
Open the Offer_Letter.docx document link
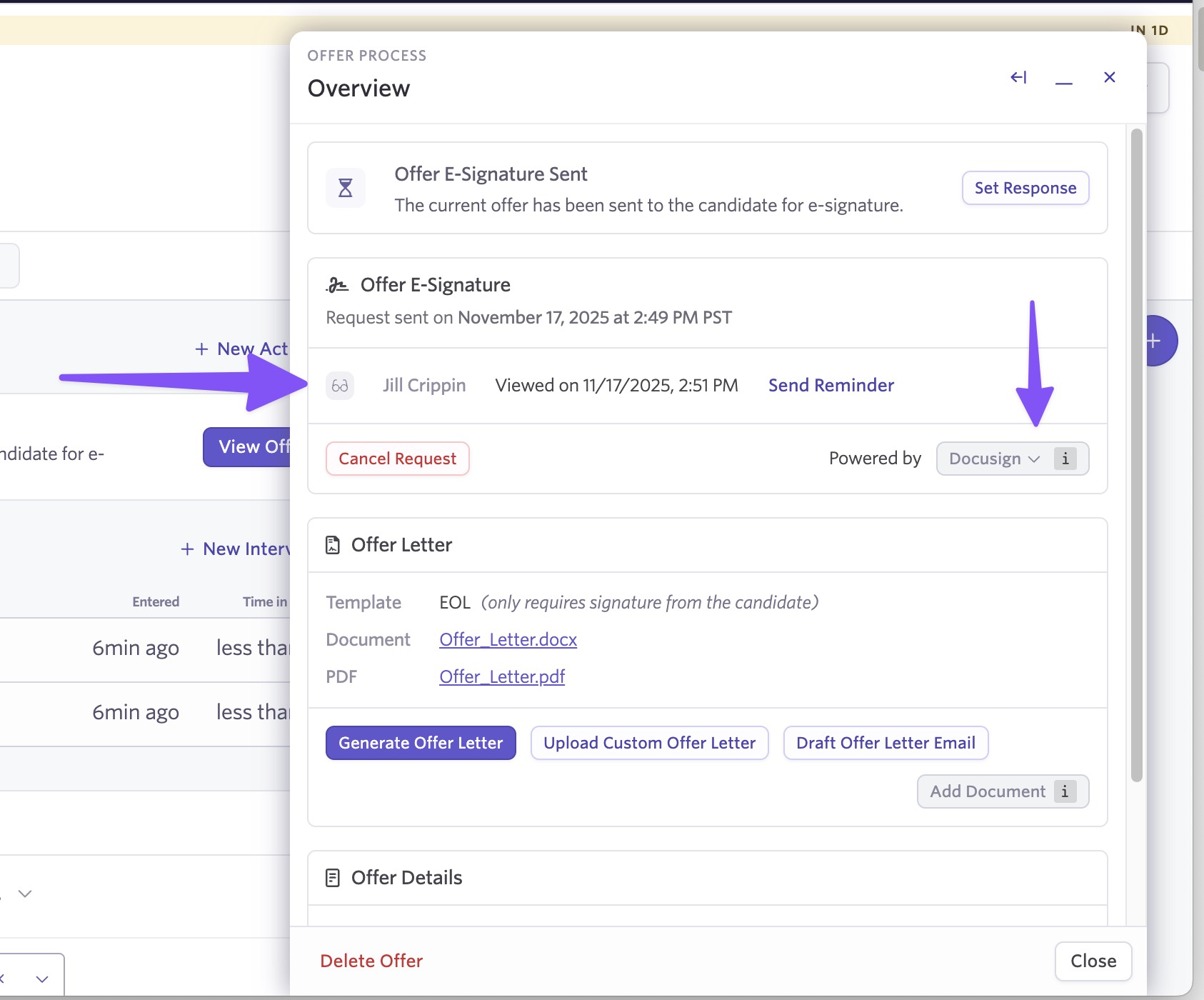tap(508, 639)
